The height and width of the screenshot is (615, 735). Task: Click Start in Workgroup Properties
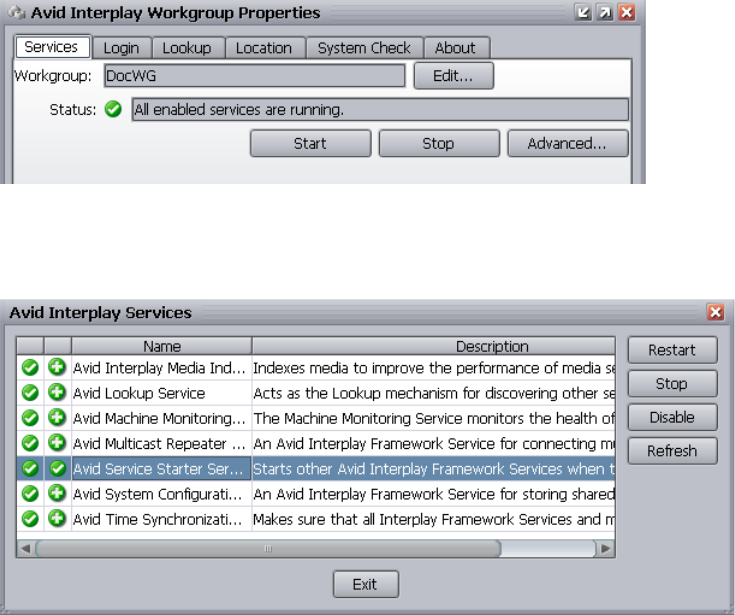coord(310,143)
